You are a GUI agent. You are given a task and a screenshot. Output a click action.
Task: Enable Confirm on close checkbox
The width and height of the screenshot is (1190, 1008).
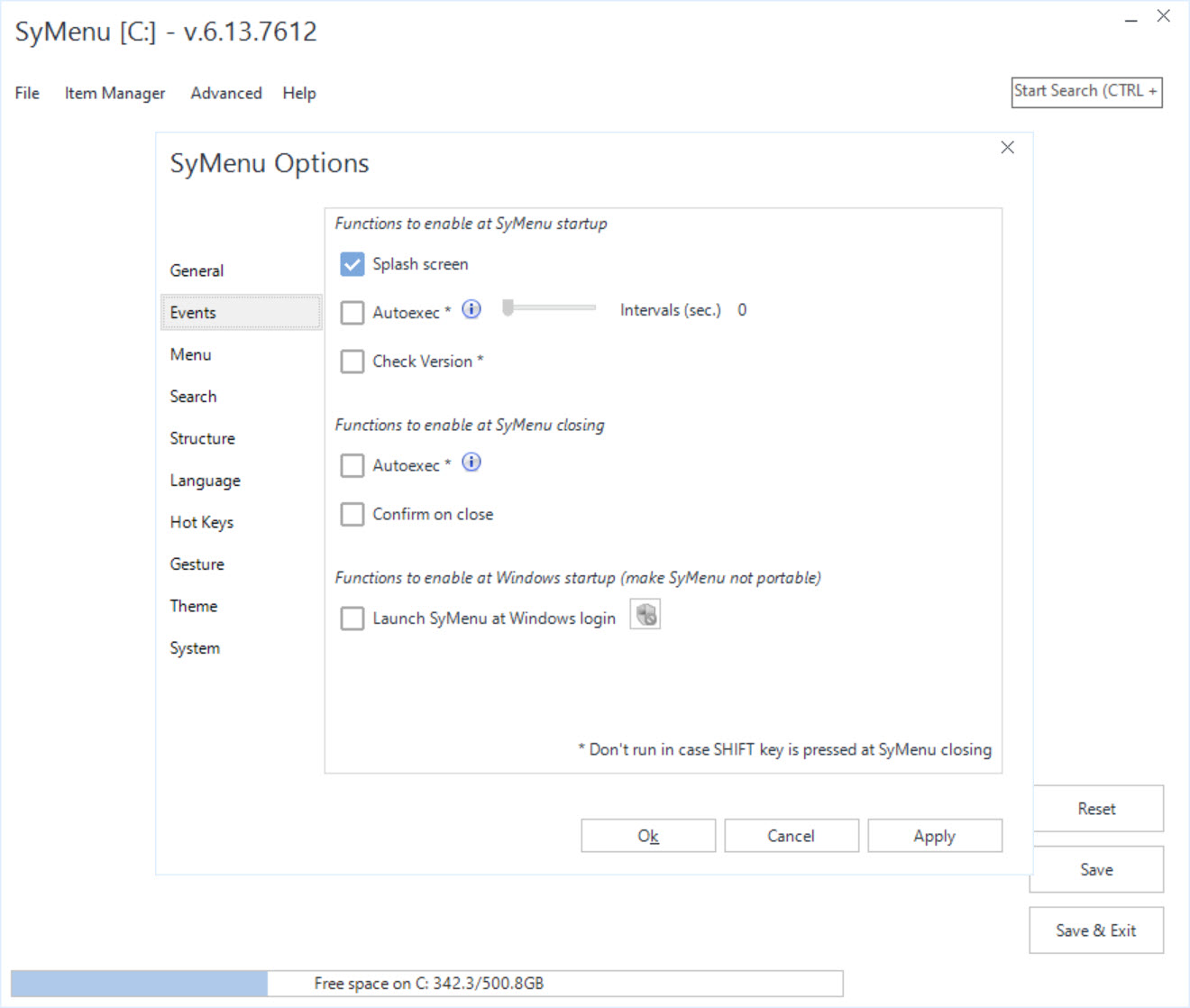(x=352, y=514)
